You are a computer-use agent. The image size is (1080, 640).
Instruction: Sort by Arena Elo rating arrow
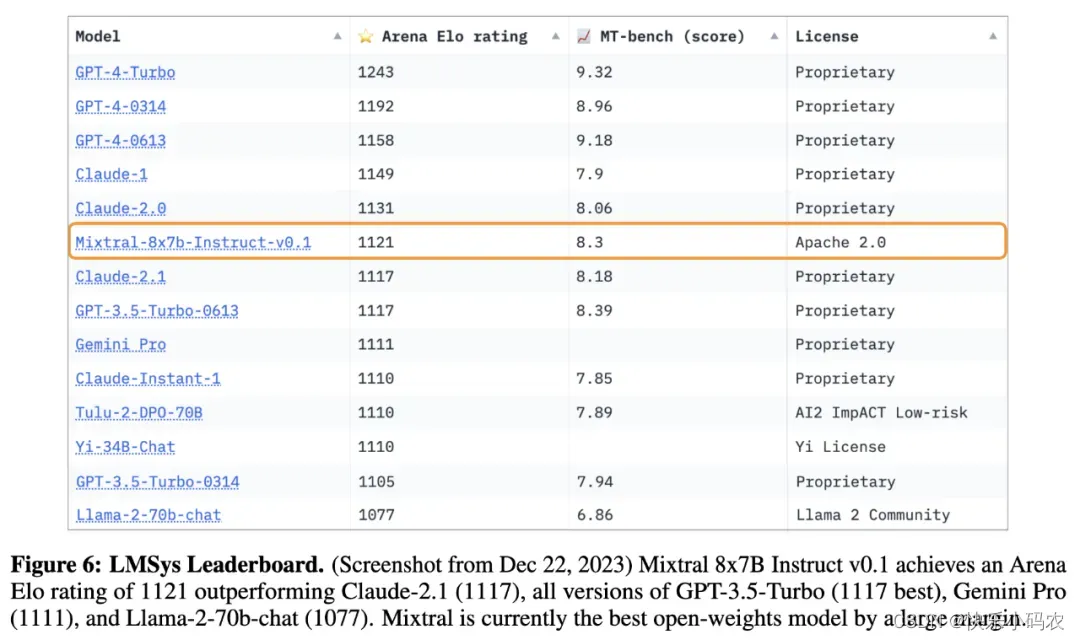coord(556,37)
